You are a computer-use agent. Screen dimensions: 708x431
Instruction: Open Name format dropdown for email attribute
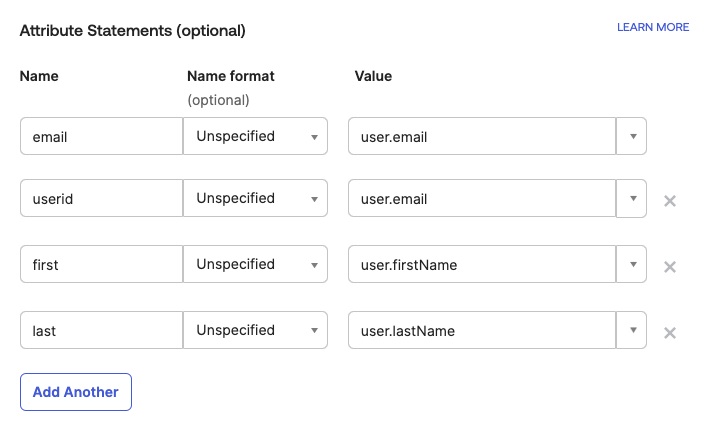tap(255, 136)
